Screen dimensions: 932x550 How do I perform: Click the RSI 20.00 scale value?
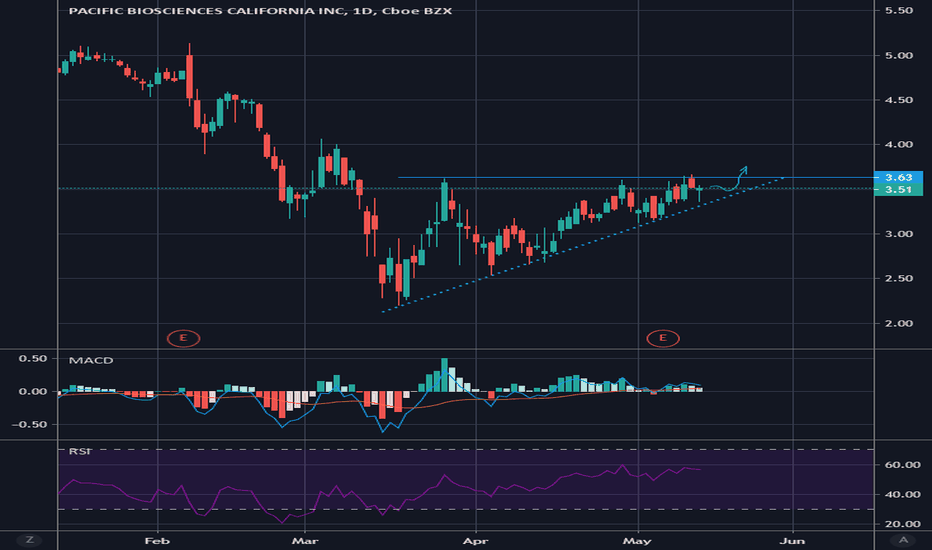pyautogui.click(x=902, y=524)
